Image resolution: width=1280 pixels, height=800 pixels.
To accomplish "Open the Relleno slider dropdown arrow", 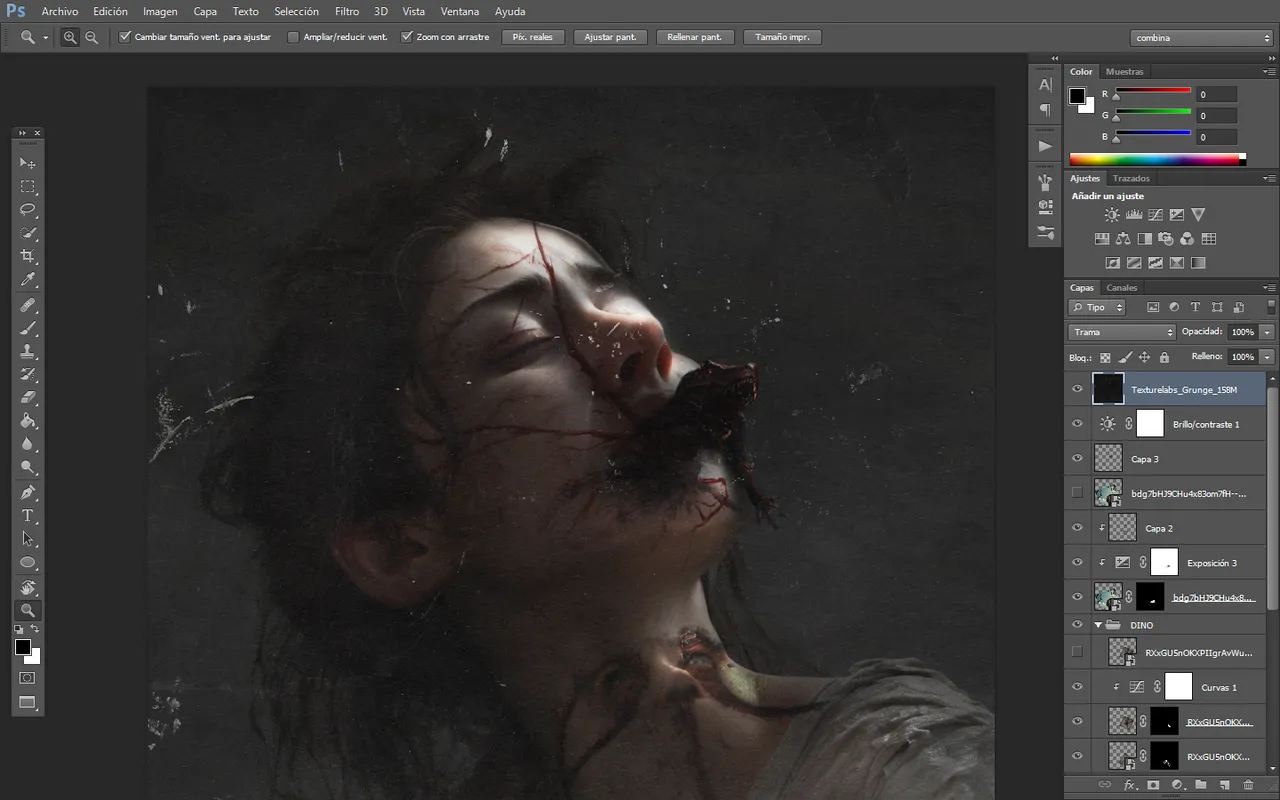I will click(1268, 357).
